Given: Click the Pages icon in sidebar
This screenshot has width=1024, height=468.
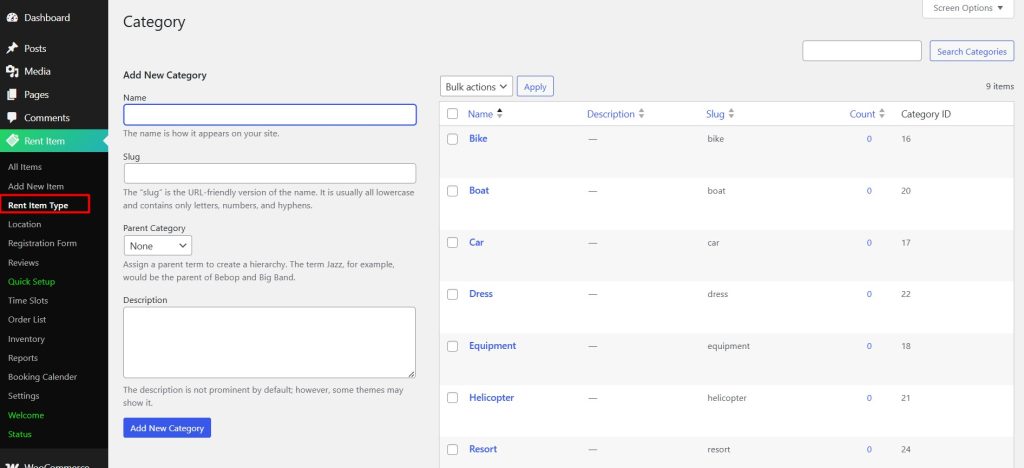Looking at the screenshot, I should (12, 95).
